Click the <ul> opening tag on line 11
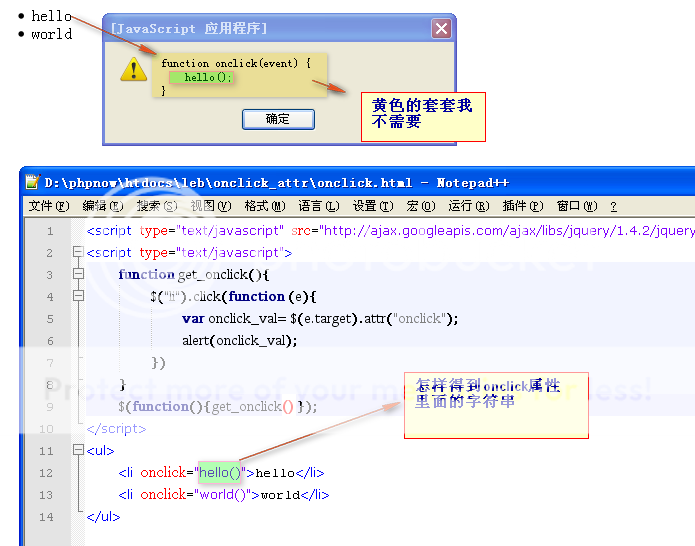695x546 pixels. click(101, 451)
